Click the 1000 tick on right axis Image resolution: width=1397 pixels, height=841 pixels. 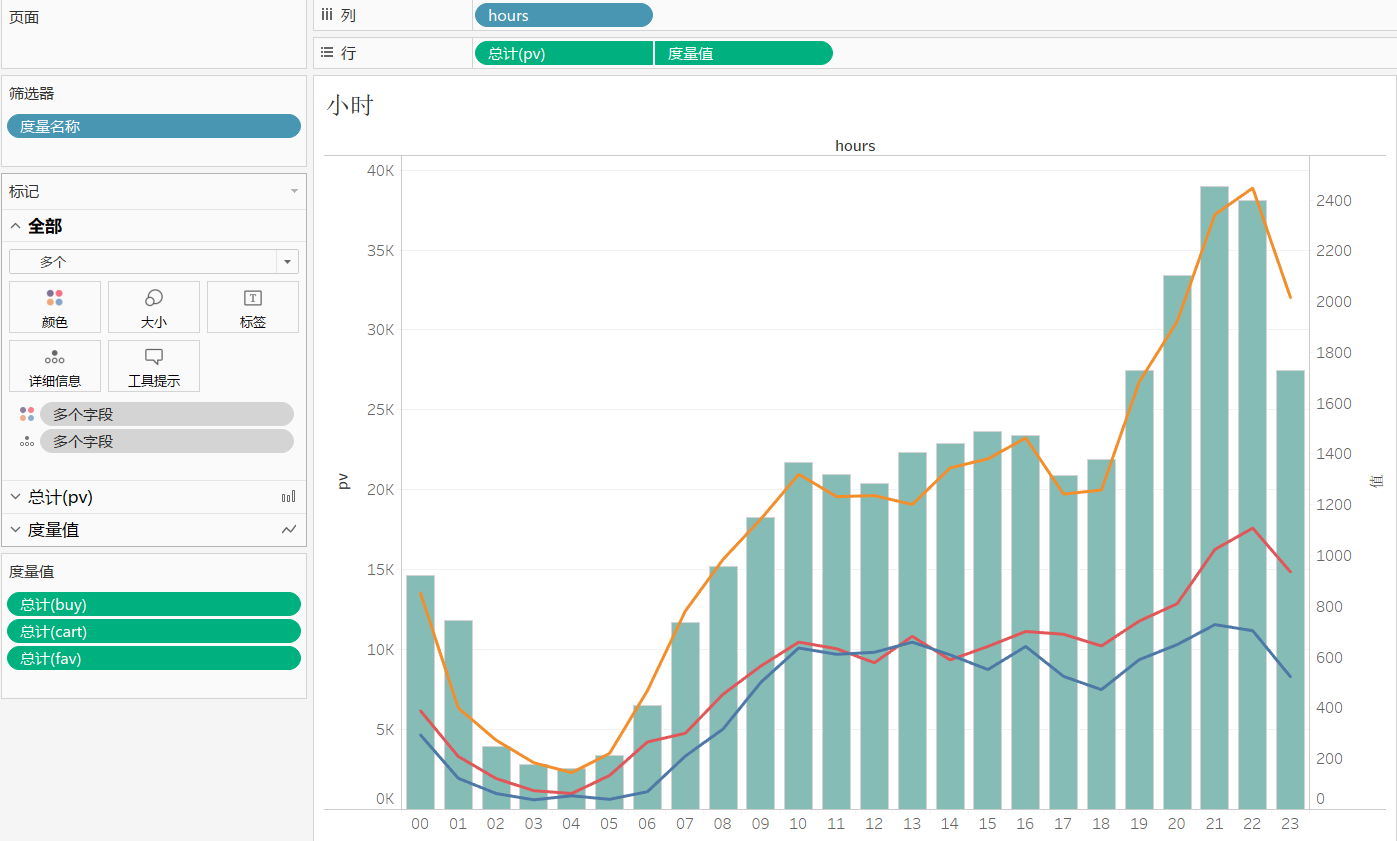point(1334,556)
